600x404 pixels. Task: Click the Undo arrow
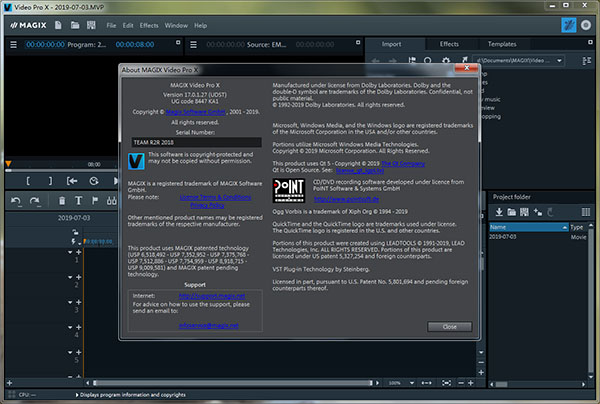point(16,201)
